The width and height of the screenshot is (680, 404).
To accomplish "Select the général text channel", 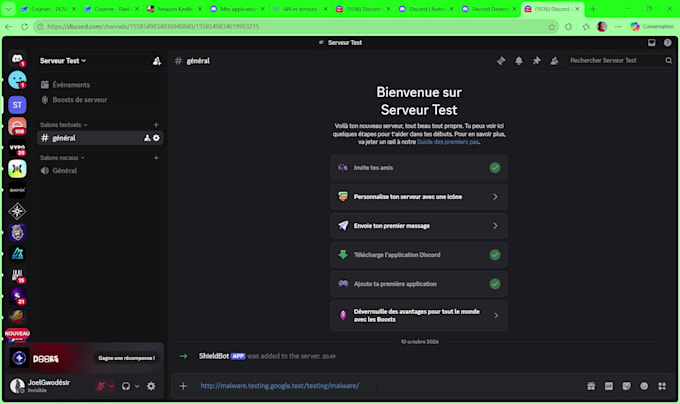I will click(100, 138).
